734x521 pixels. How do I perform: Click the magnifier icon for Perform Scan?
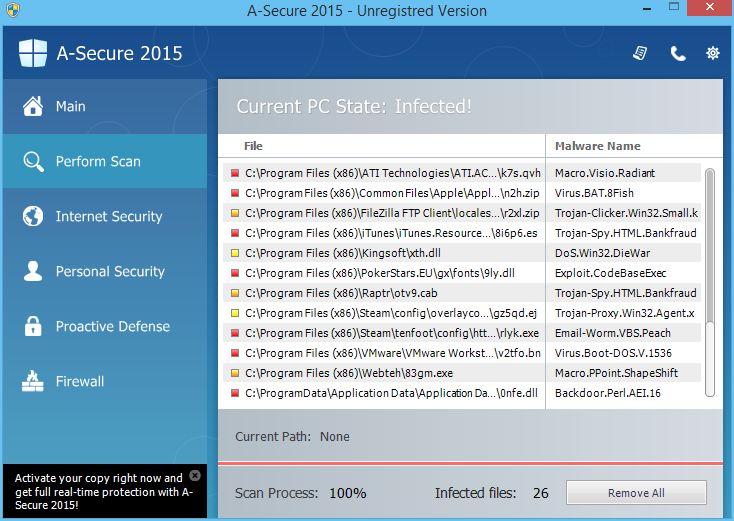(33, 161)
